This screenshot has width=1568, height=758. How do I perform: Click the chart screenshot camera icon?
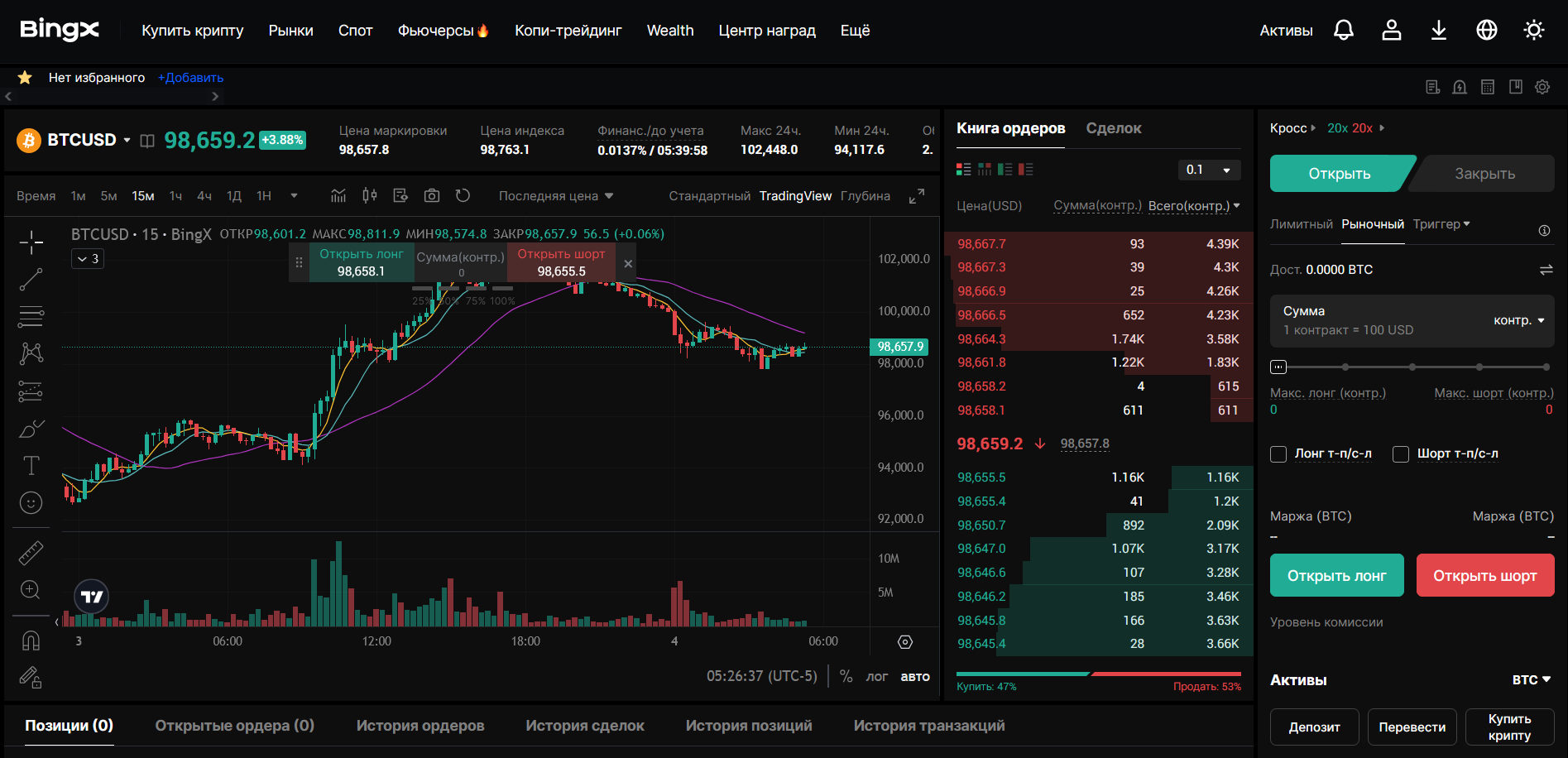click(x=432, y=196)
